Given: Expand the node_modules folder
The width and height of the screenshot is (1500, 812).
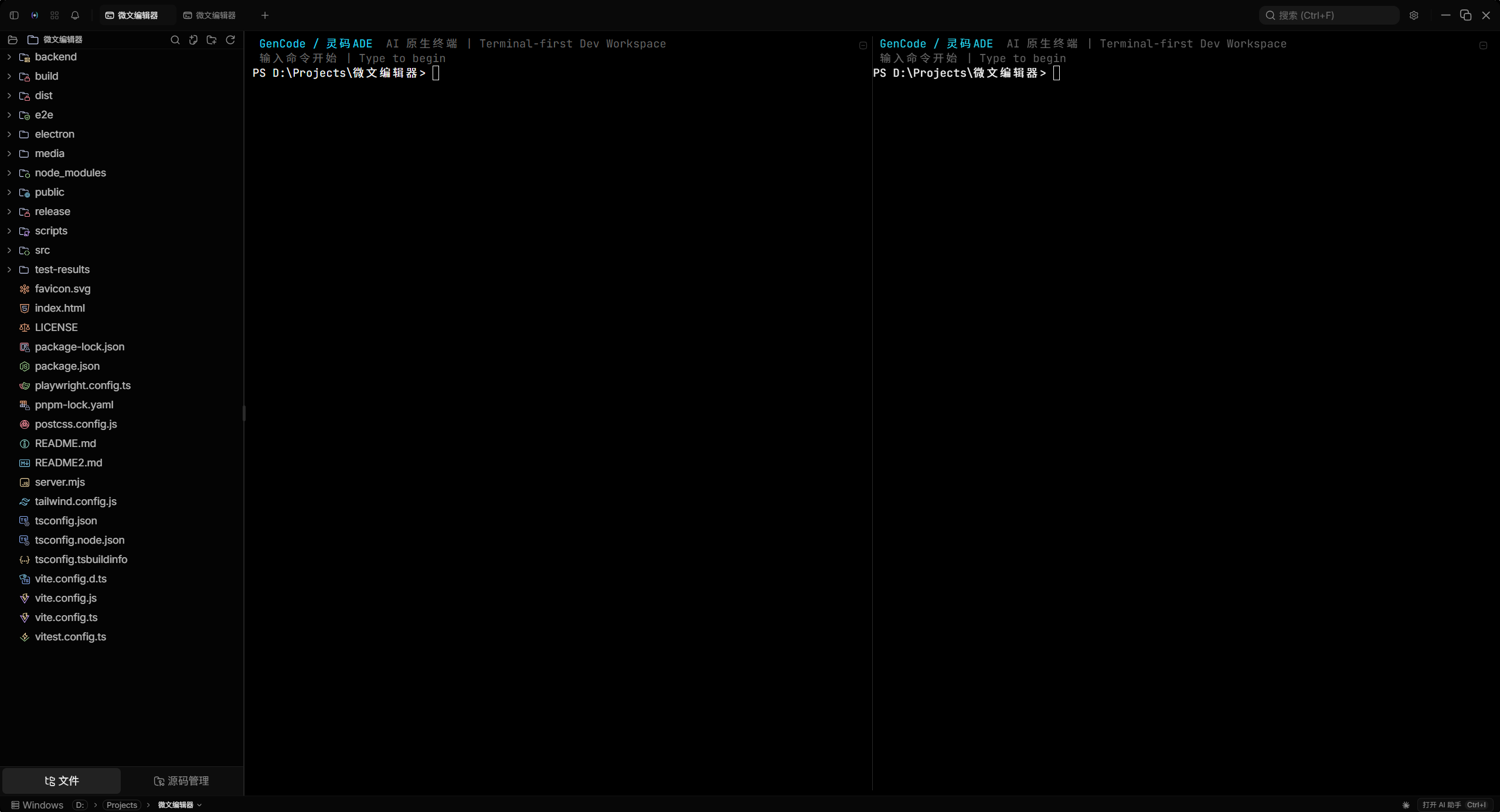Looking at the screenshot, I should (9, 173).
